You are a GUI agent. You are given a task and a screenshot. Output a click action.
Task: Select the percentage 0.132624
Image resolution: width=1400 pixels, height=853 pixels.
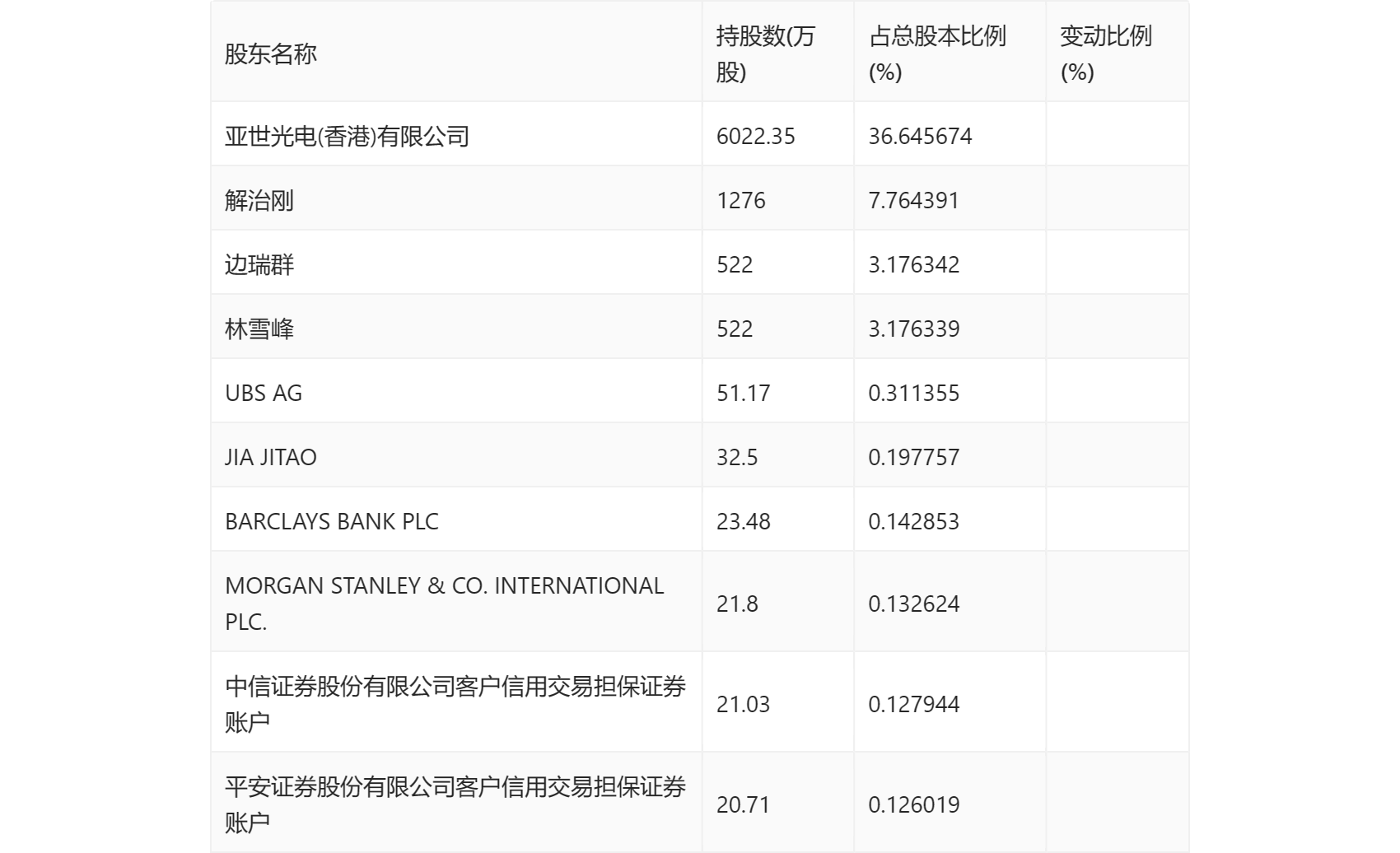pos(913,604)
